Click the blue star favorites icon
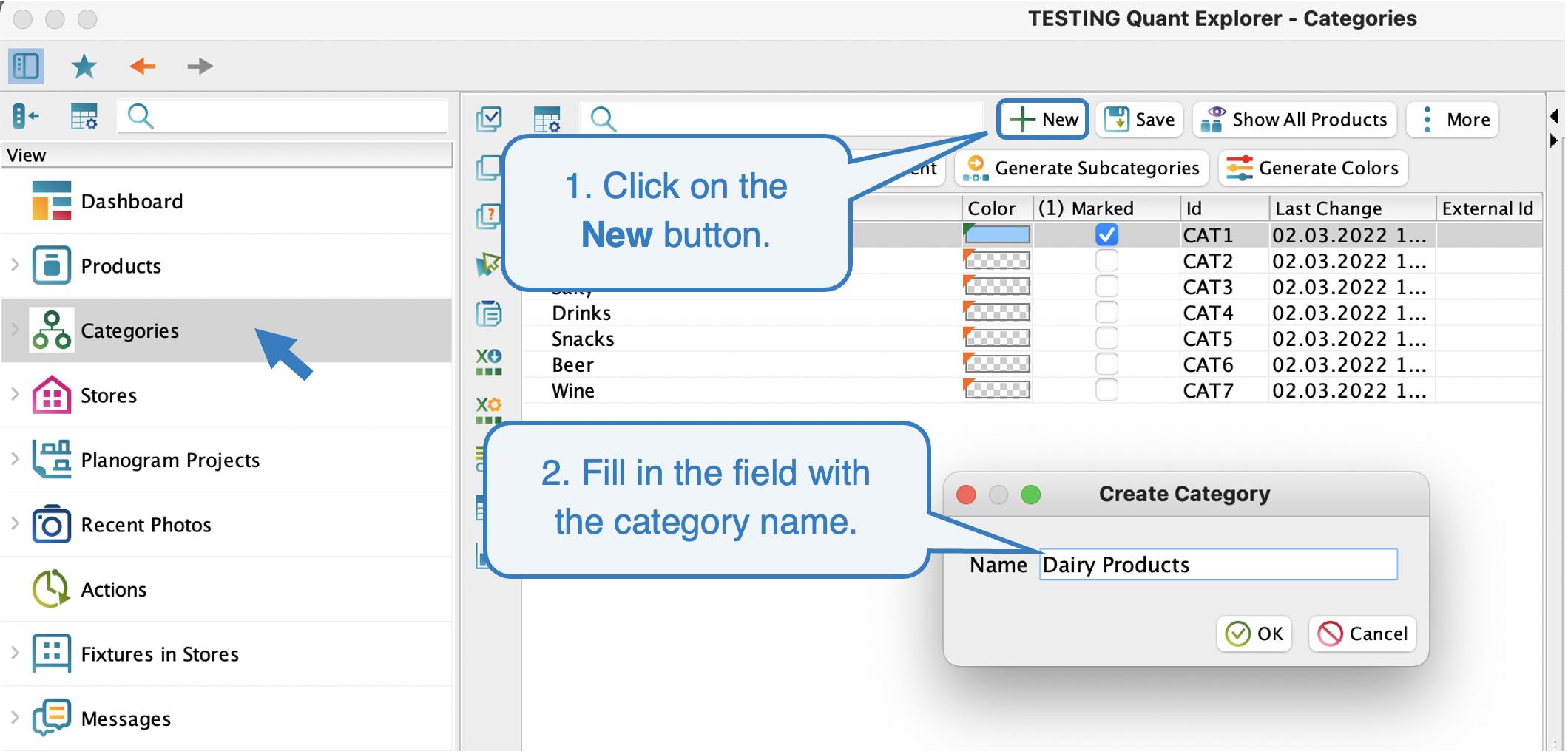This screenshot has width=1568, height=754. pyautogui.click(x=84, y=67)
